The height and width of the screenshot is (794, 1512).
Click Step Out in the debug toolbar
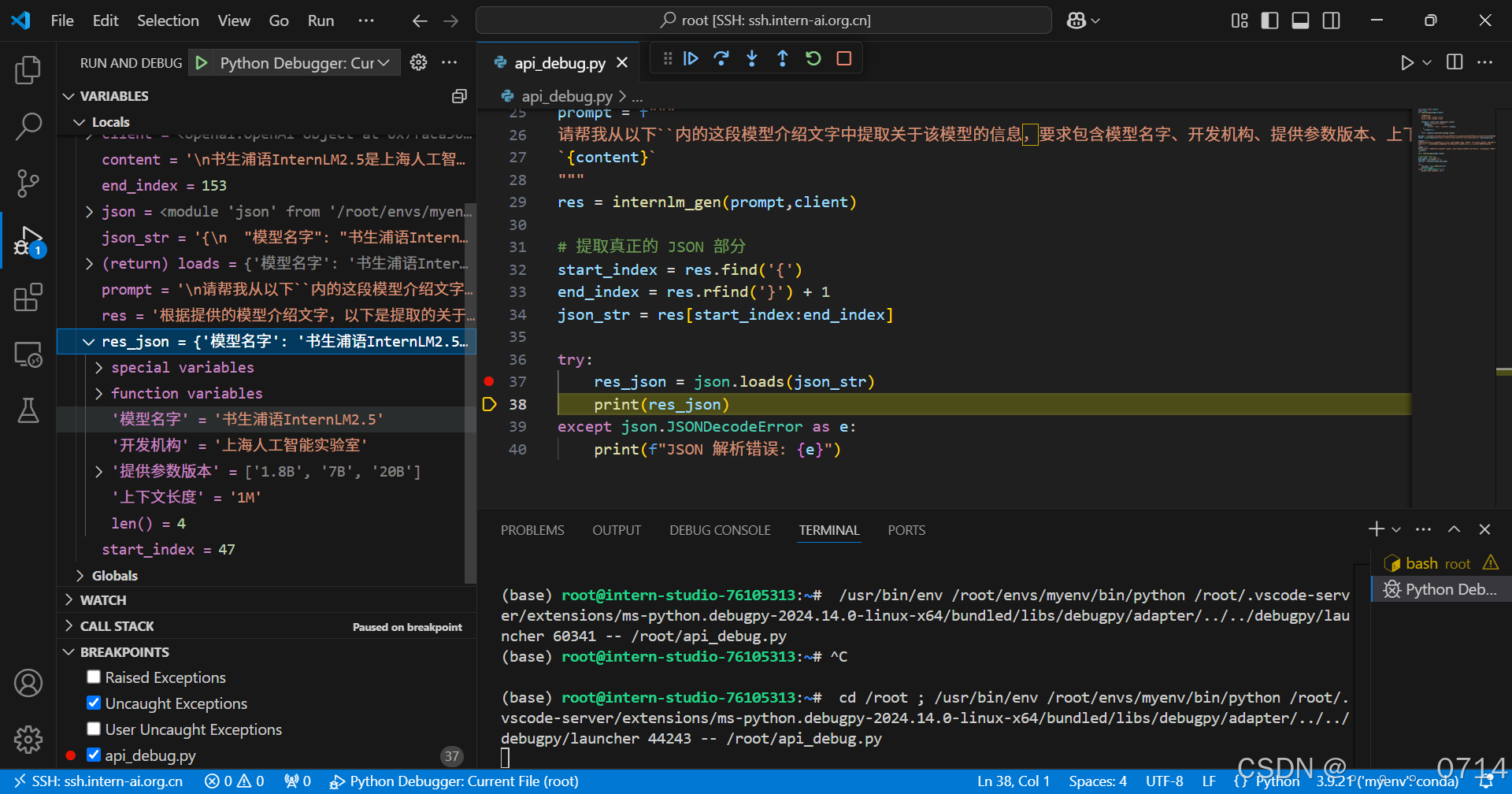782,58
